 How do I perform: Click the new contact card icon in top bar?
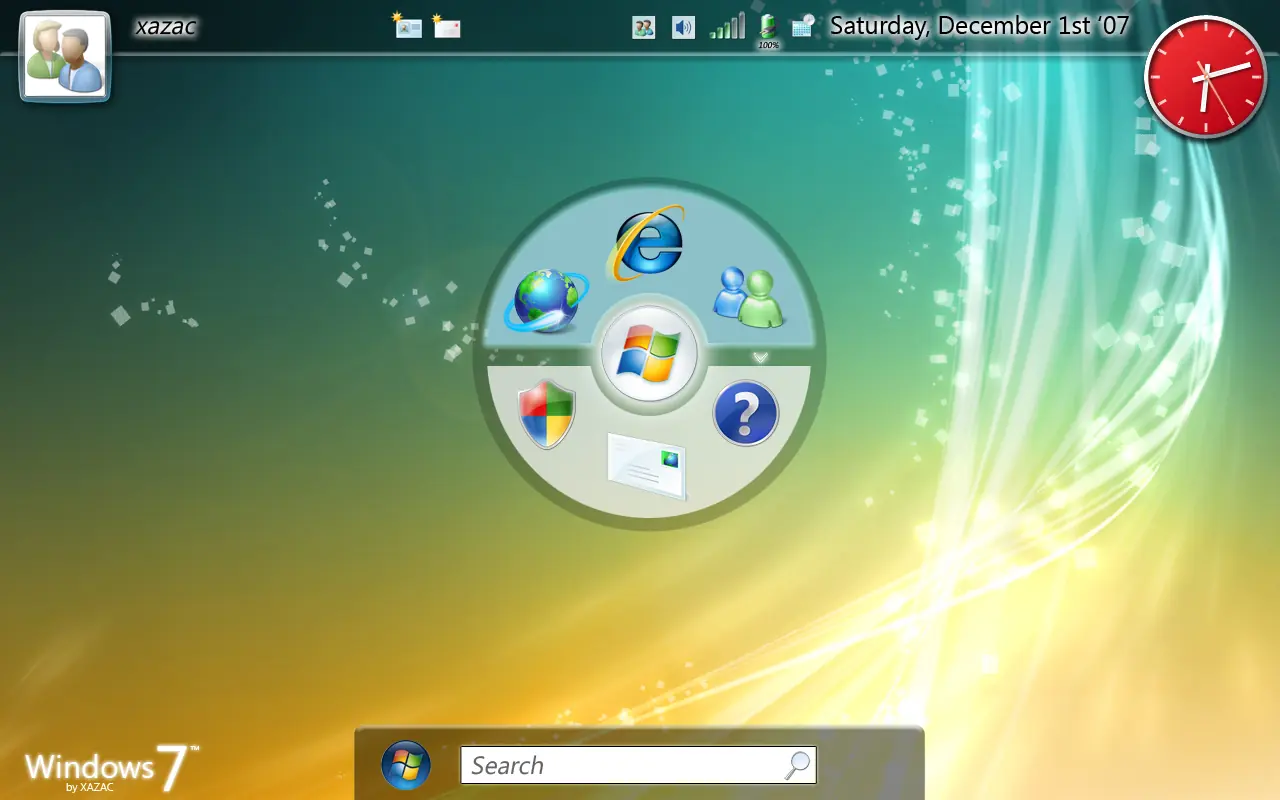407,26
